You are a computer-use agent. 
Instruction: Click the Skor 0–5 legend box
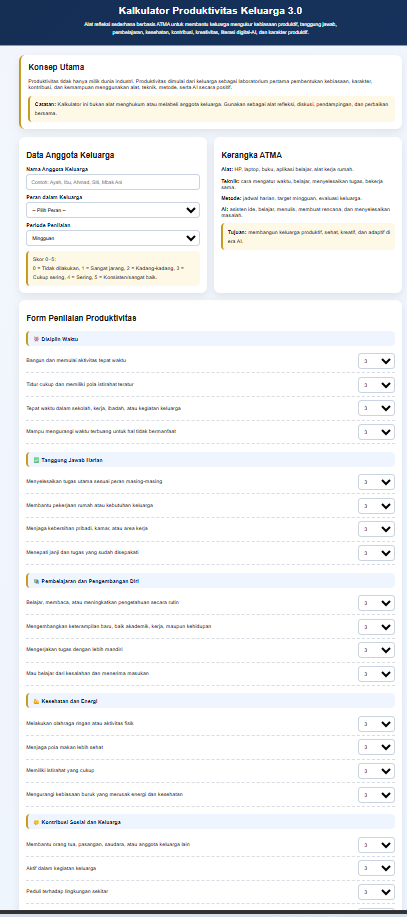coord(113,268)
